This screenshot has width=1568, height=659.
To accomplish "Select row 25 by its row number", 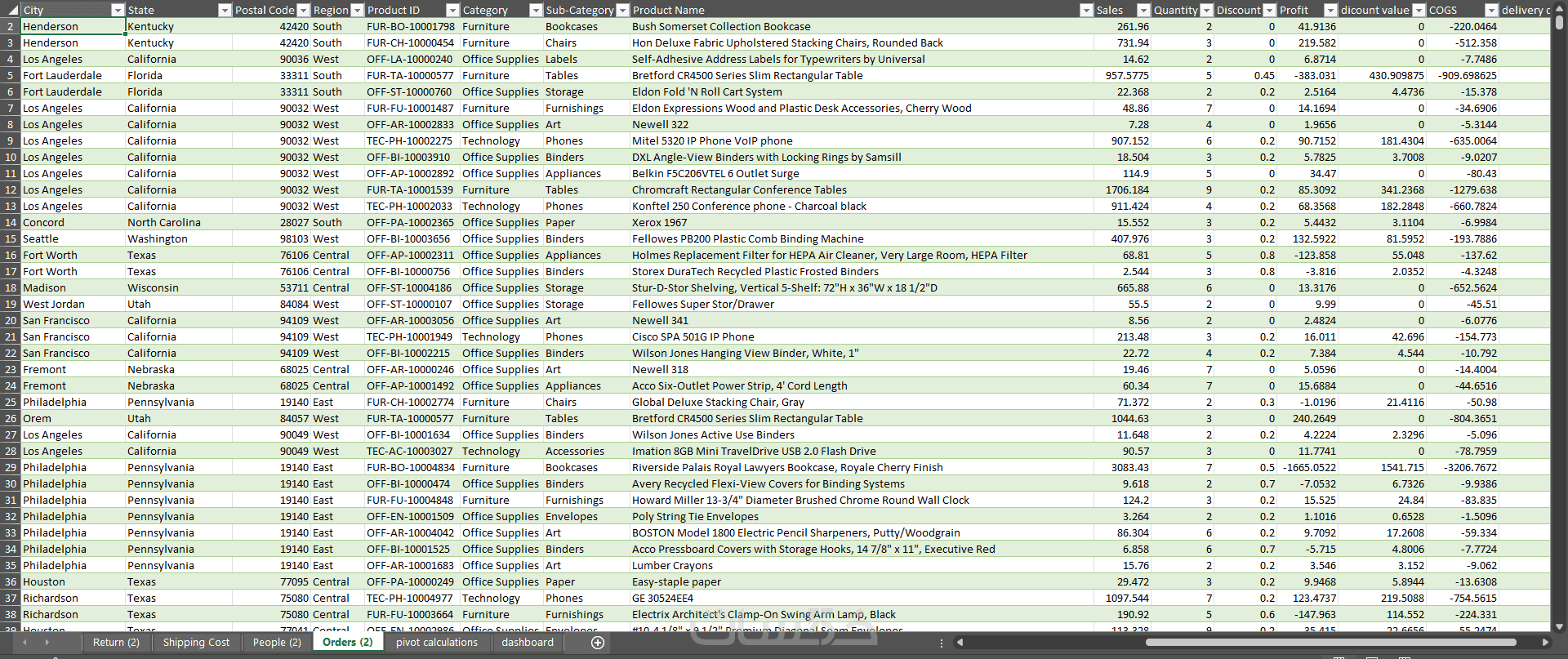I will click(x=11, y=402).
